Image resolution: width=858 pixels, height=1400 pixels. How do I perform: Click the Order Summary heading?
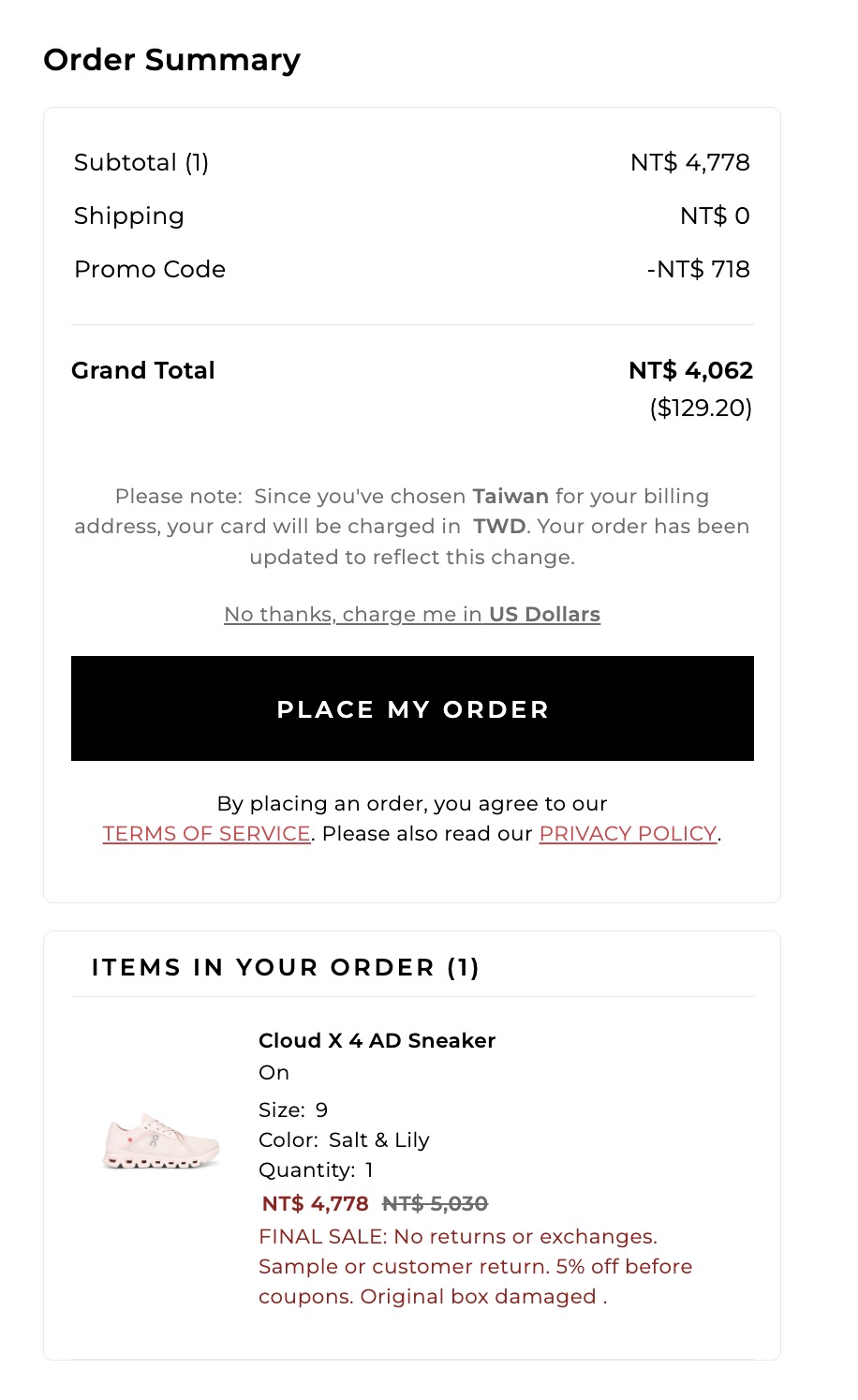(172, 59)
